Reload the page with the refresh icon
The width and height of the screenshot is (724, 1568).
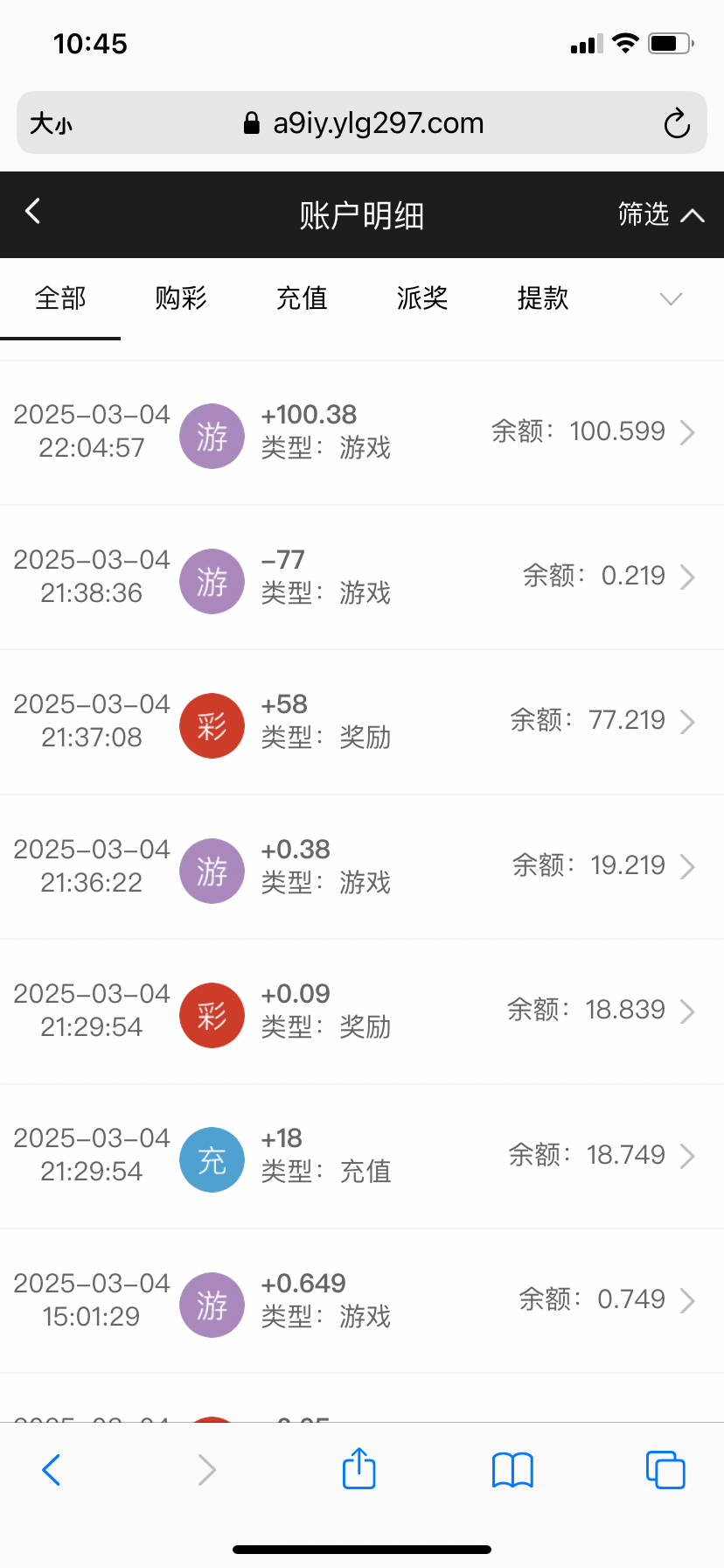676,123
